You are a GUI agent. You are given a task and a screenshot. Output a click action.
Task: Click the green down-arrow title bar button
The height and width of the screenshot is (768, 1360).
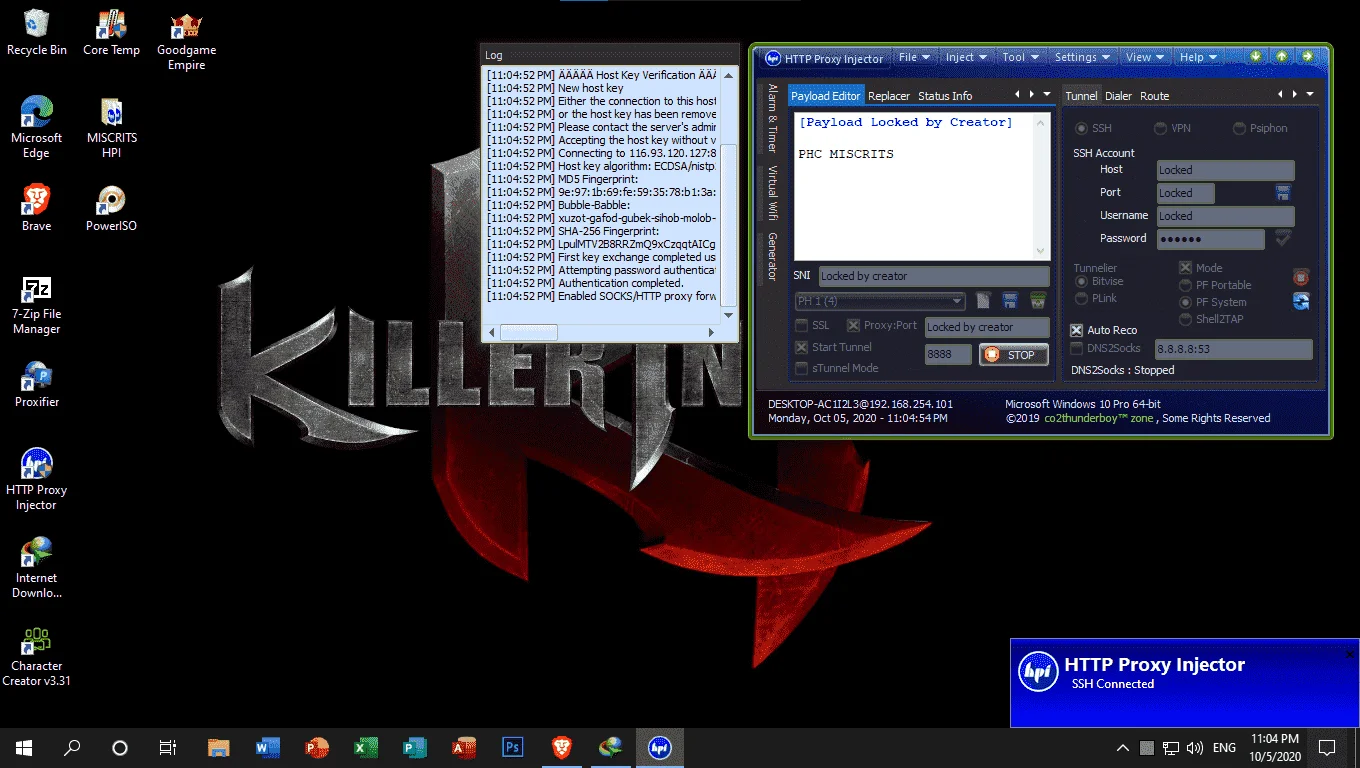(x=1256, y=57)
